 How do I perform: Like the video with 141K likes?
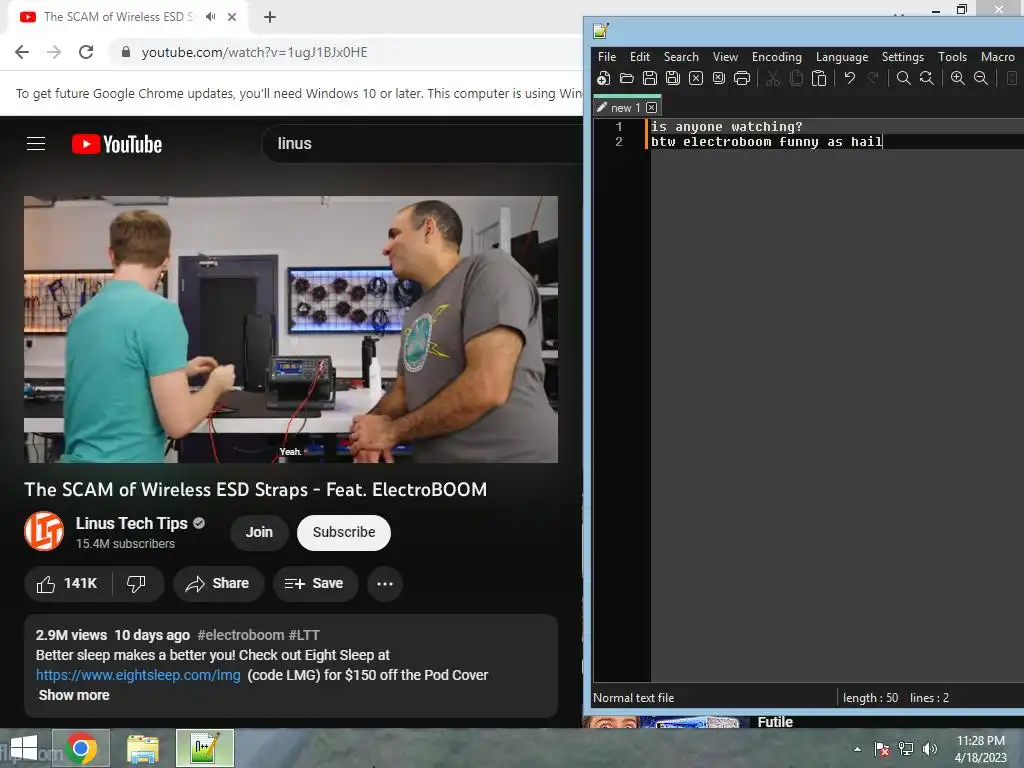coord(67,583)
